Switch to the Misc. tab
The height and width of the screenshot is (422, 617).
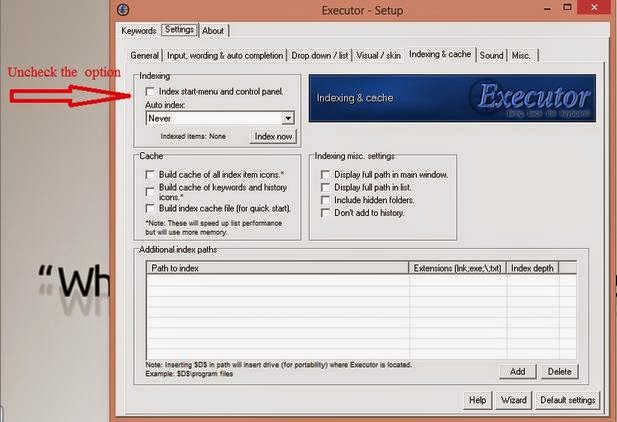(x=521, y=56)
